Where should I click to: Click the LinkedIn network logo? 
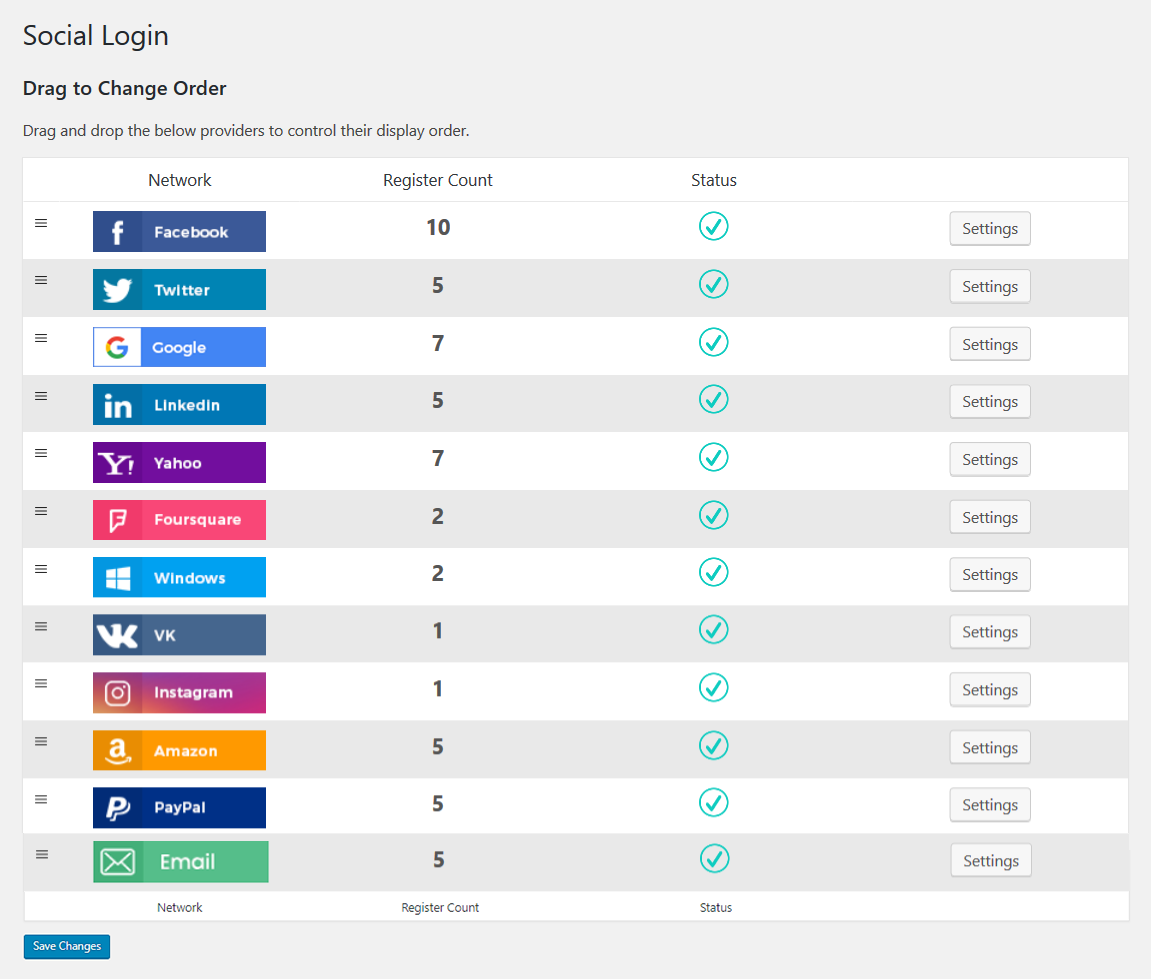point(179,405)
